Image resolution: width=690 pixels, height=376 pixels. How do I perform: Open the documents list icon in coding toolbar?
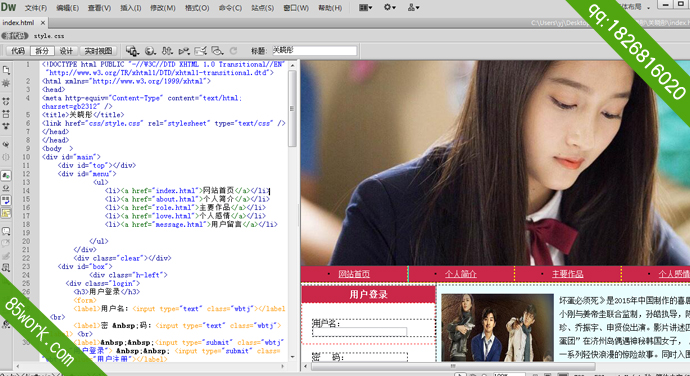pyautogui.click(x=6, y=70)
